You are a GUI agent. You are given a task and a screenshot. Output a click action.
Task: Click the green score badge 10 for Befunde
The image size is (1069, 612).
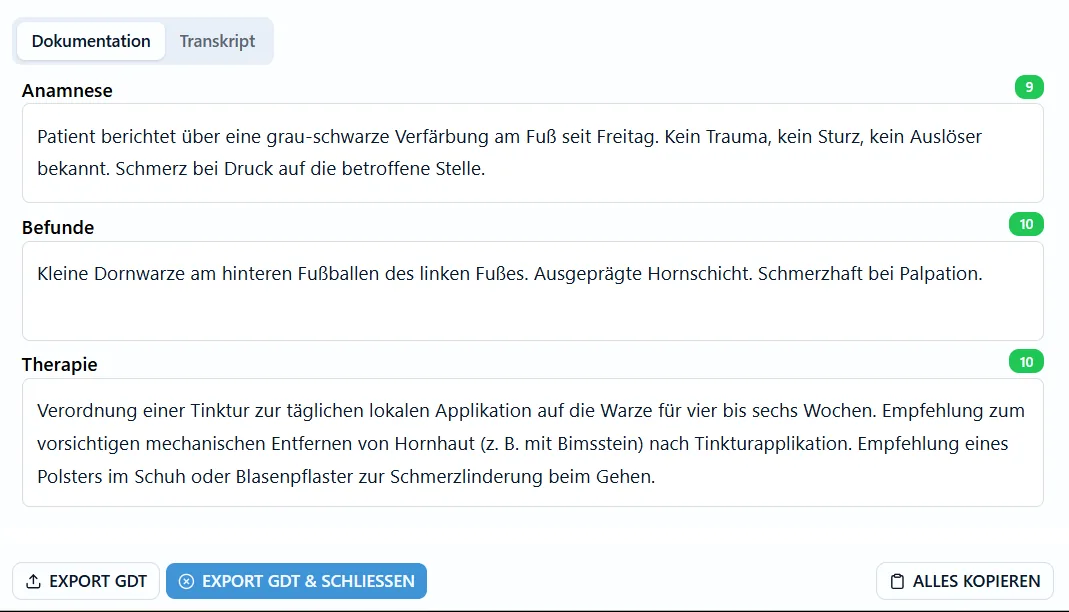[x=1026, y=224]
